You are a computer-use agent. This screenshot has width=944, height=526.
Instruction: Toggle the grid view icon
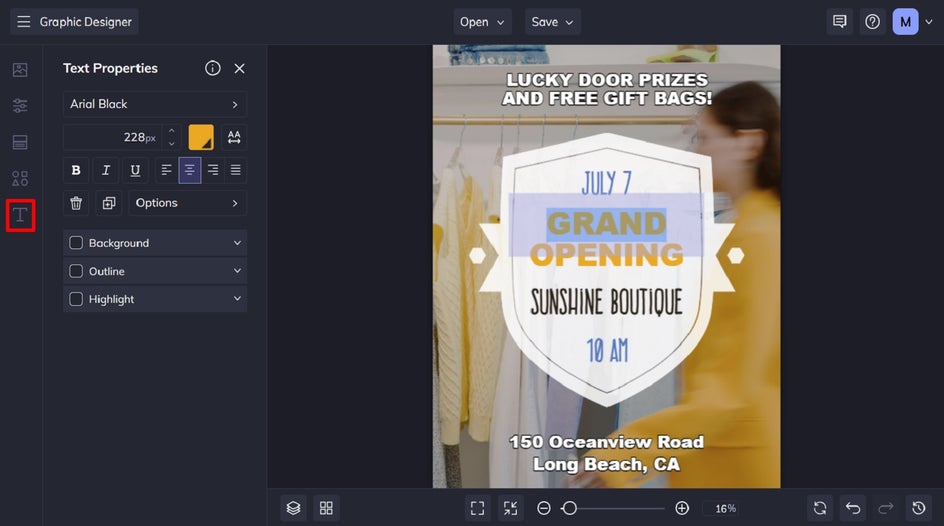click(x=326, y=509)
